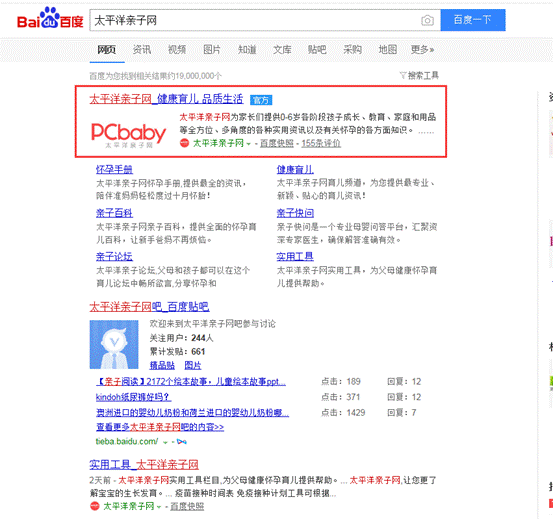Viewport: 553px width, 519px height.
Task: Click the PCbaby logo thumbnail
Action: tap(129, 135)
